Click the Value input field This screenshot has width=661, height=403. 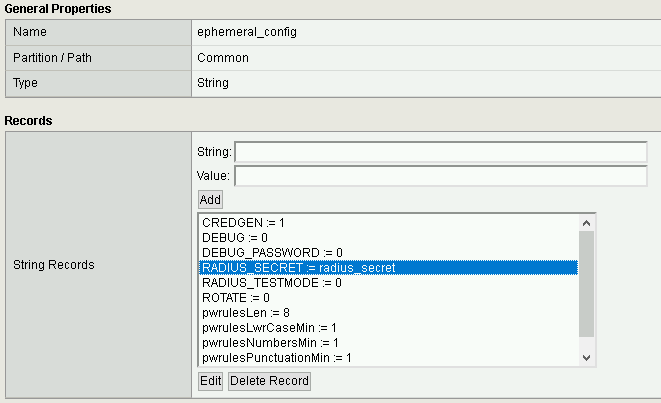click(x=441, y=176)
